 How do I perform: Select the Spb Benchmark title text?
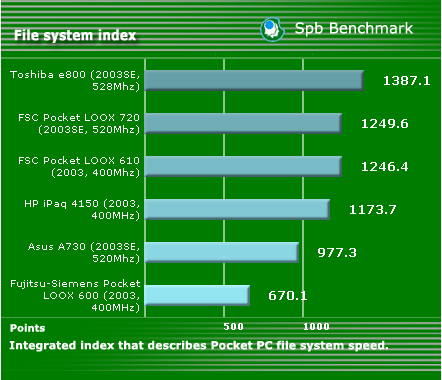[354, 28]
